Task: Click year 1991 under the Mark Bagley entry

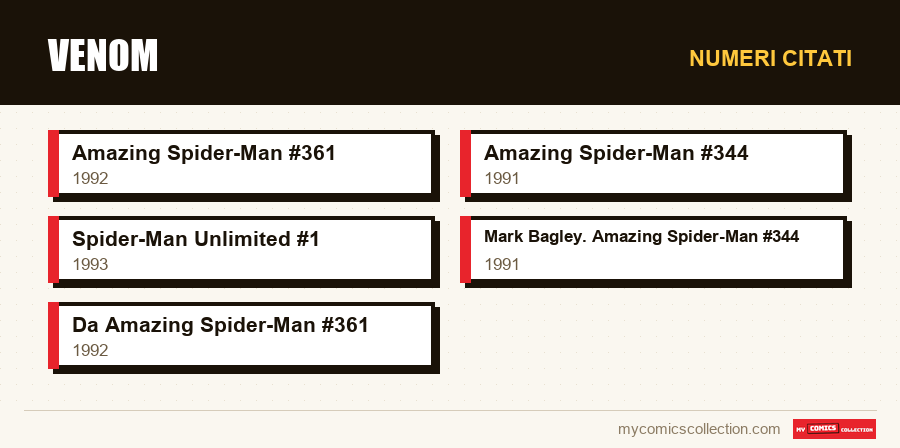Action: (x=502, y=264)
